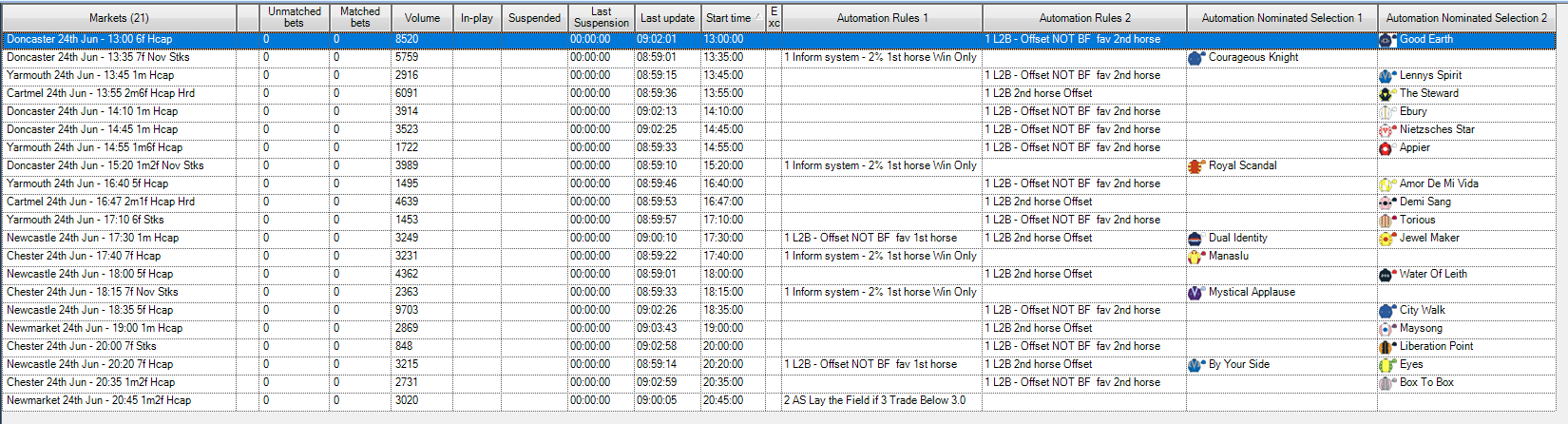Sort by the Volume column header
The height and width of the screenshot is (424, 1568).
click(x=422, y=18)
